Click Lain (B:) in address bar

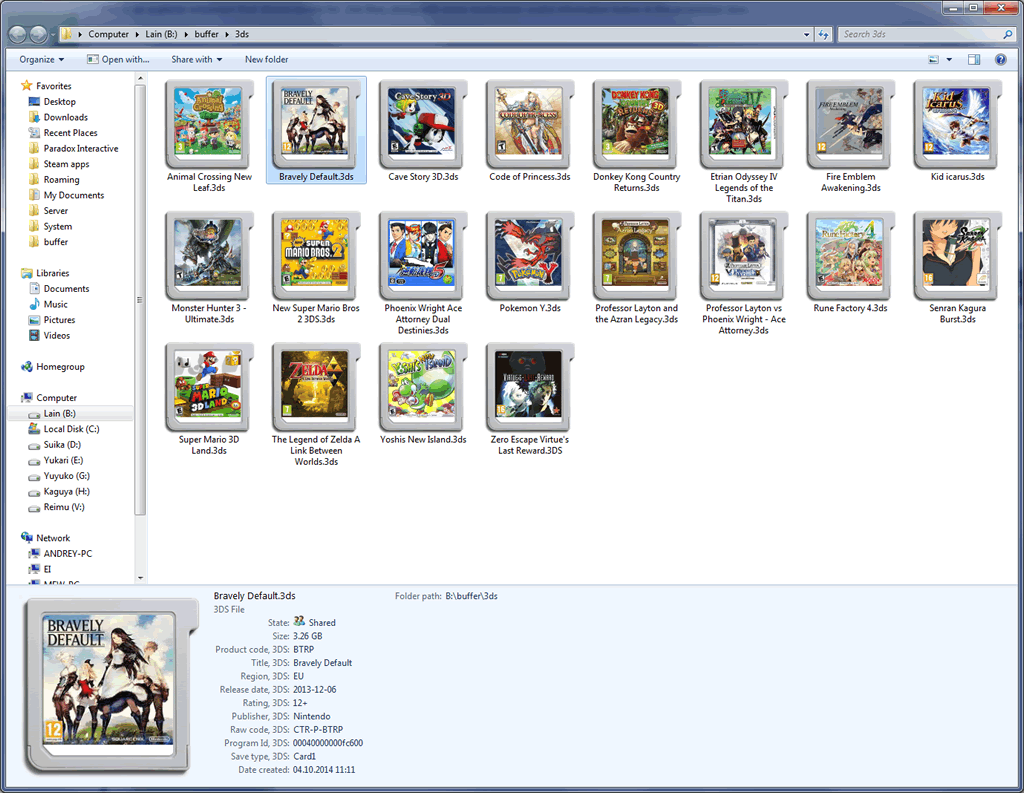[161, 34]
